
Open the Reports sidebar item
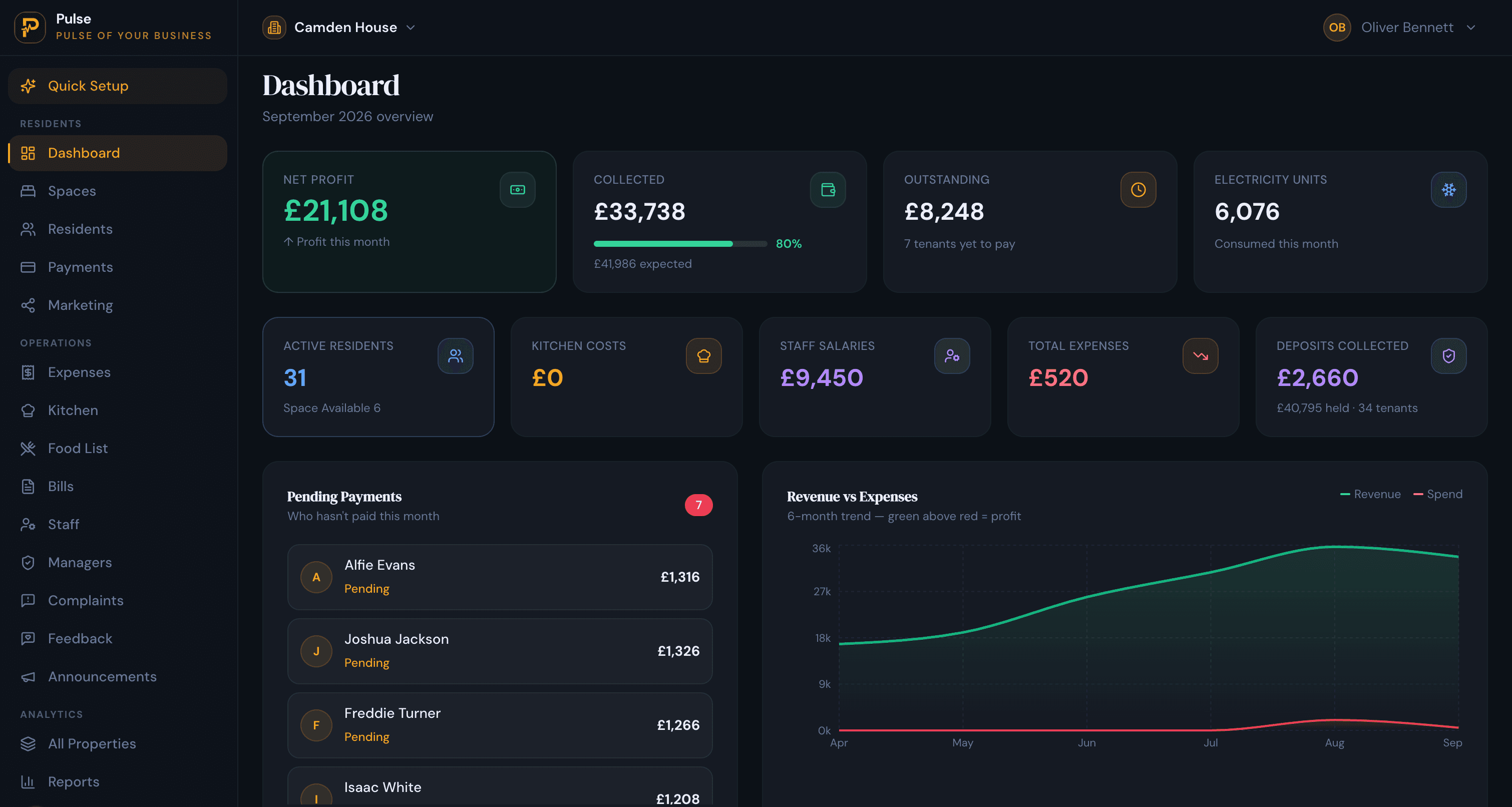(117, 782)
